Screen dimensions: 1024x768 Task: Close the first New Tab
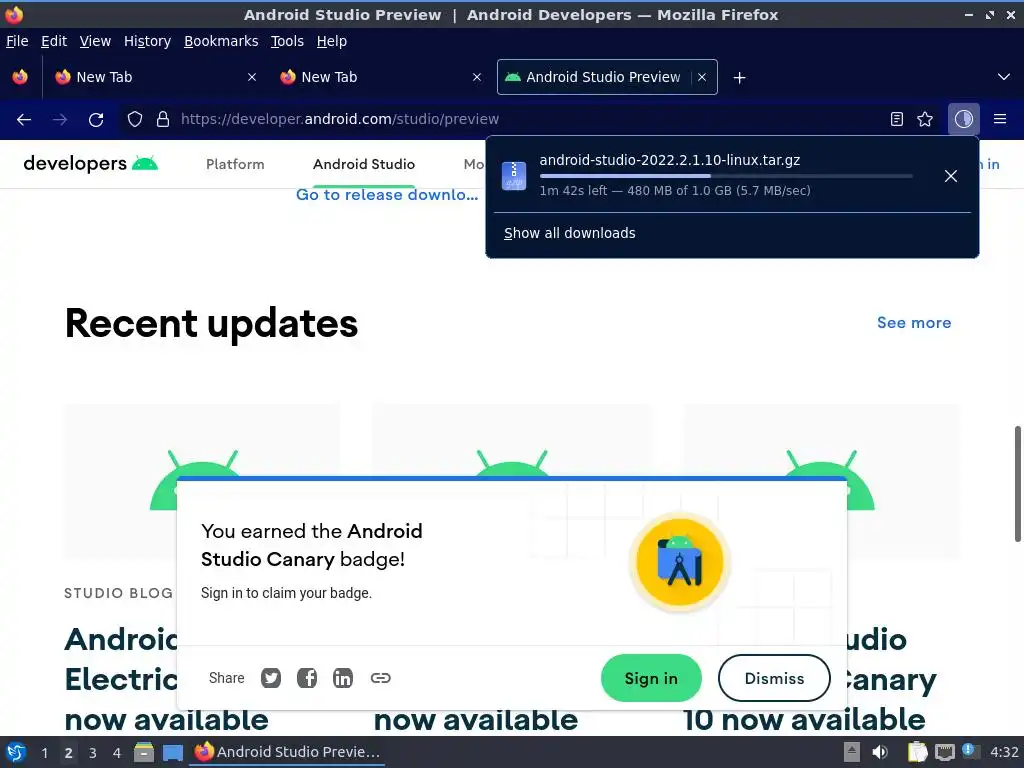click(252, 77)
